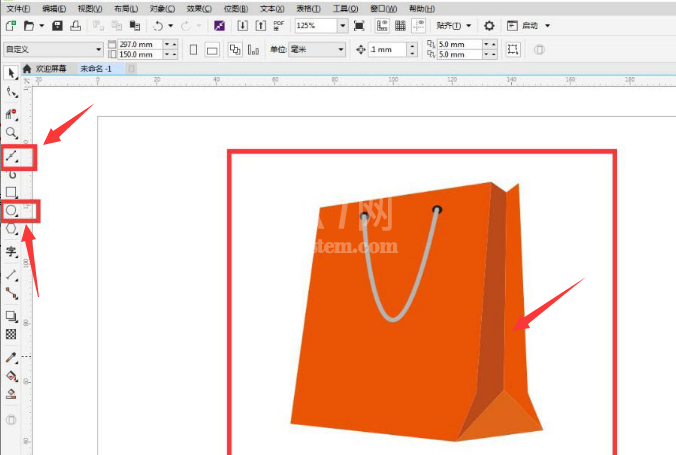This screenshot has width=676, height=455.
Task: Click the 贴齐(T) snap button
Action: point(453,26)
